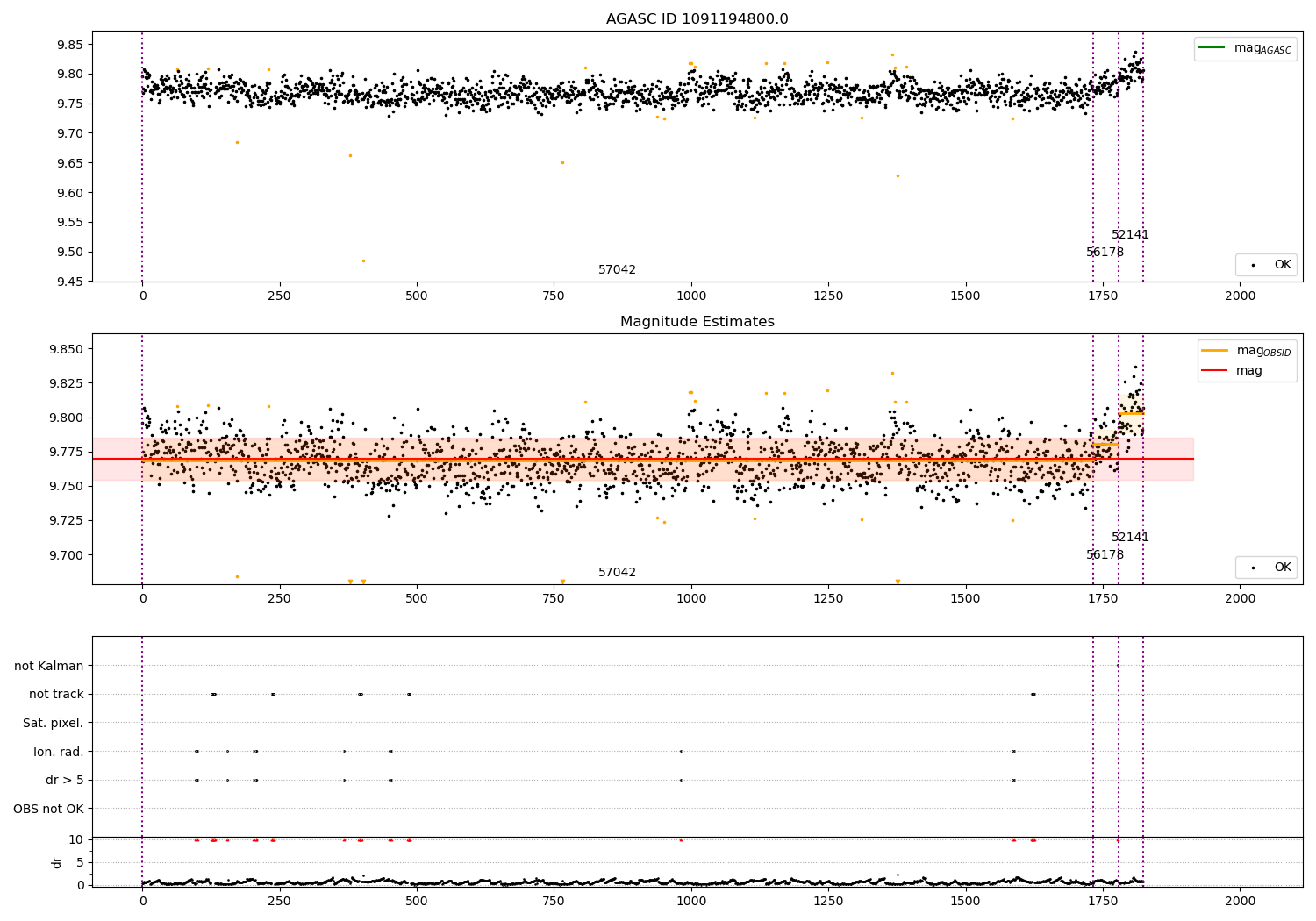Select the mag AGASC legend label
Image resolution: width=1316 pixels, height=921 pixels.
1262,49
